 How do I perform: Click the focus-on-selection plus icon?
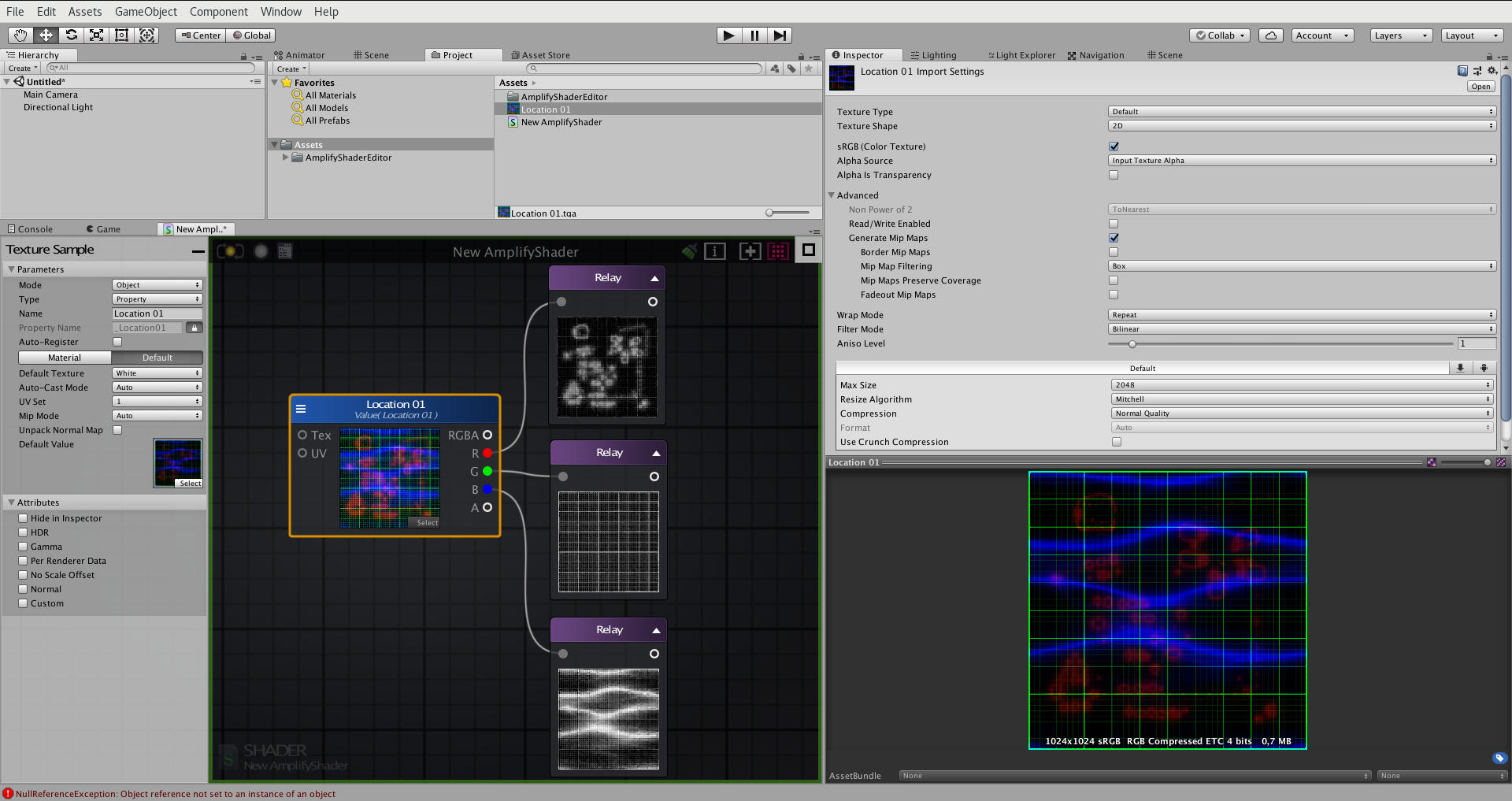[x=750, y=251]
